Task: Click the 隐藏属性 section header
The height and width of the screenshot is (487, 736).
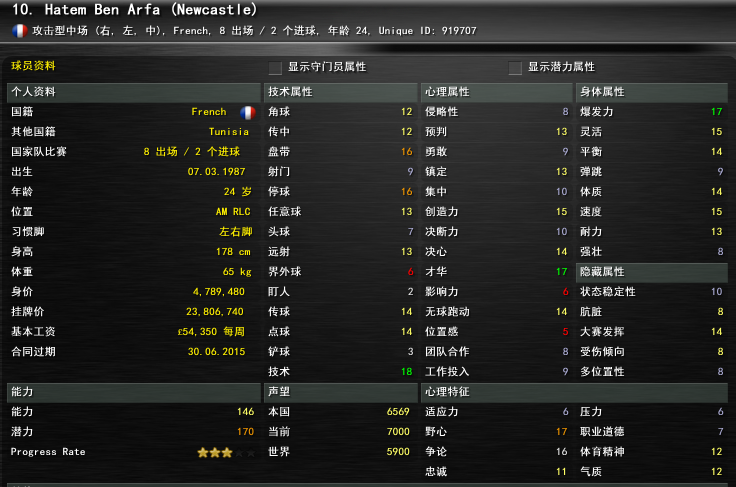Action: pyautogui.click(x=652, y=272)
